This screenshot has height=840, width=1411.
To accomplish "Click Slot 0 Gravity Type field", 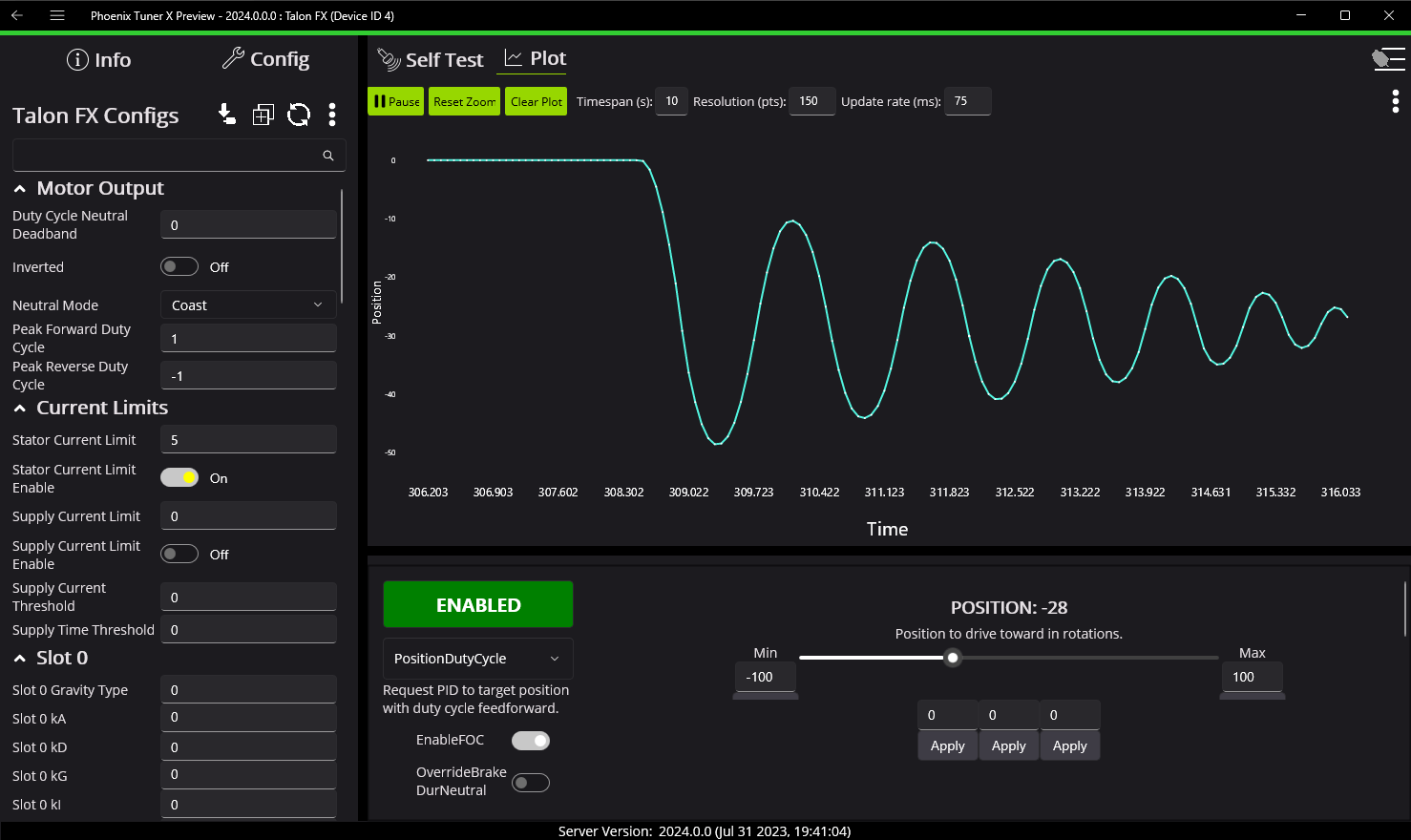I will 248,689.
